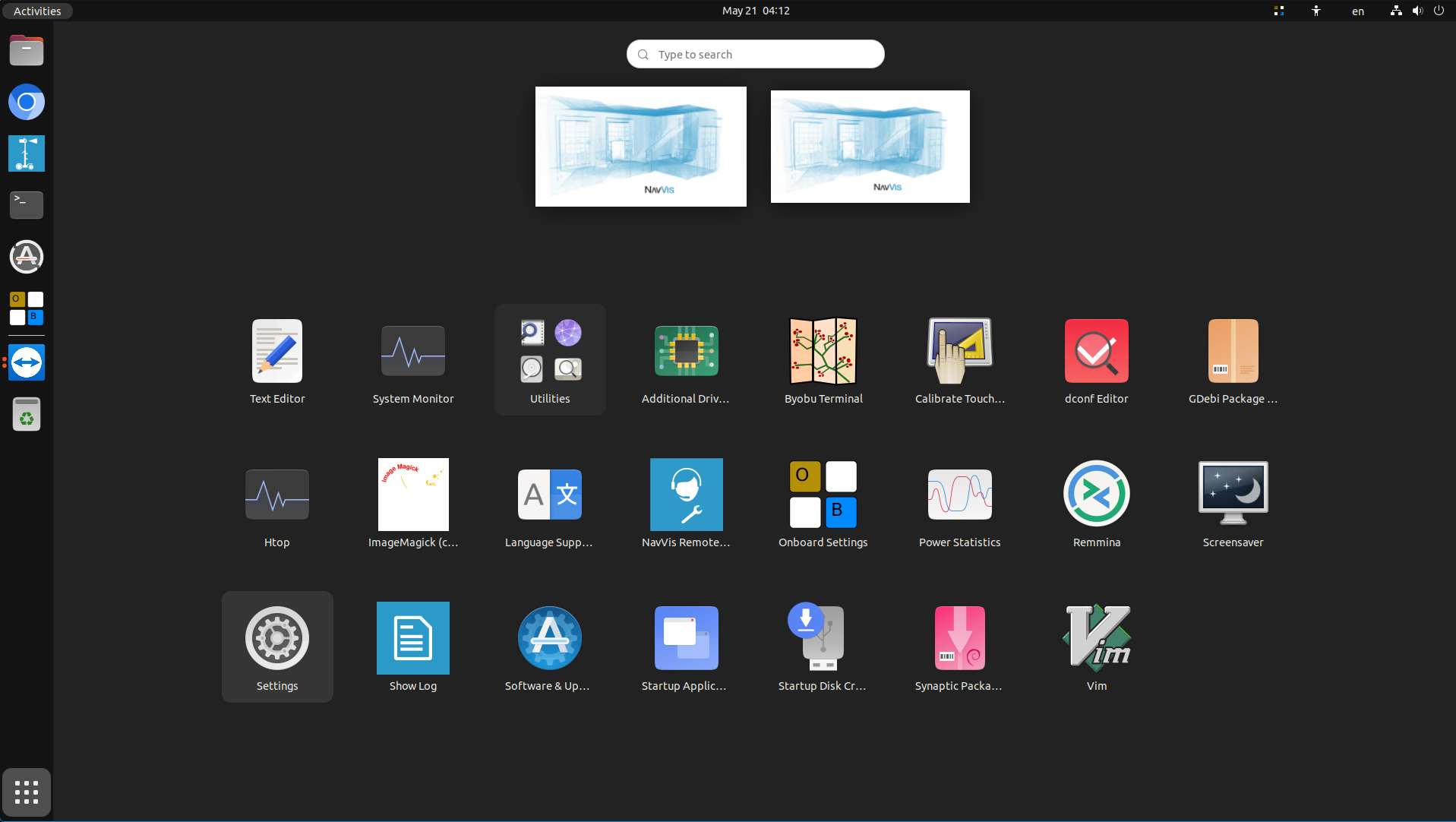
Task: Open Vim from the app grid
Action: point(1096,647)
